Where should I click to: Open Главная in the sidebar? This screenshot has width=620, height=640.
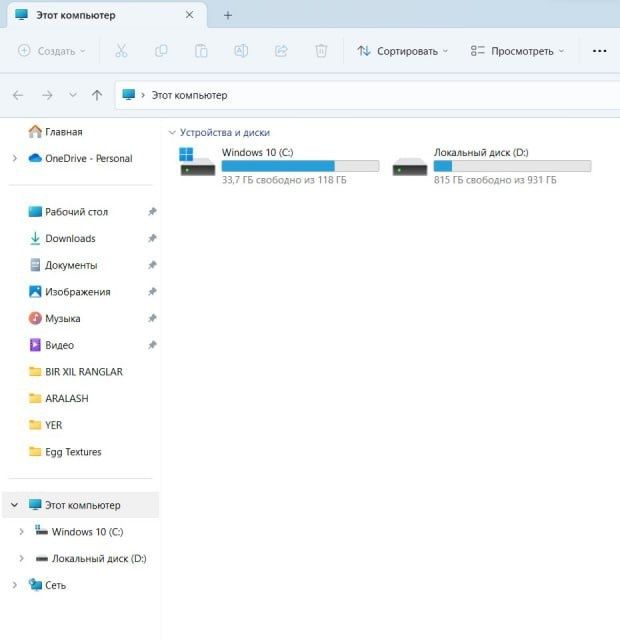(56, 131)
